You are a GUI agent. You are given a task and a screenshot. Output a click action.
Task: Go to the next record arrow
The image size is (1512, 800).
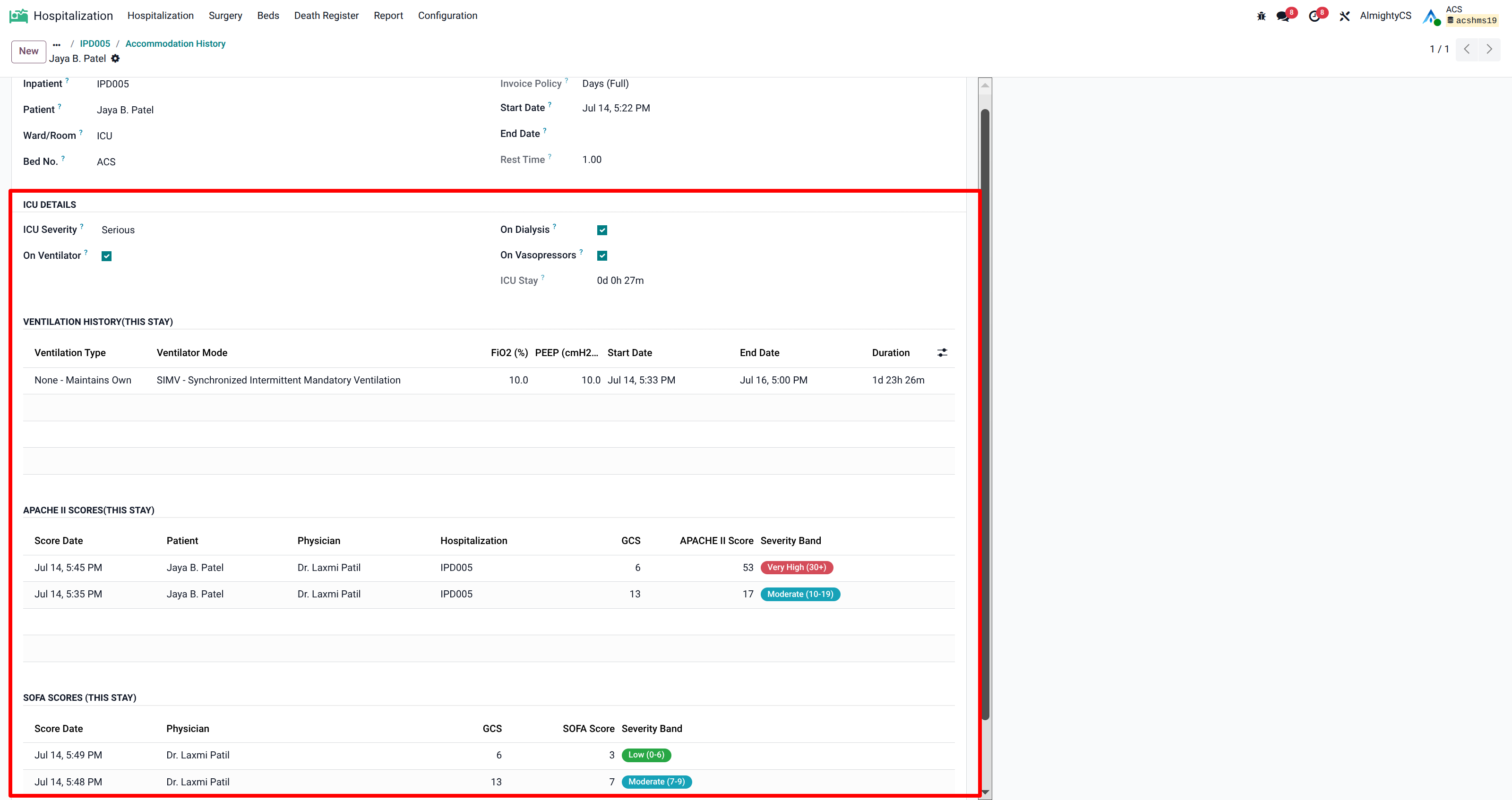(x=1489, y=49)
